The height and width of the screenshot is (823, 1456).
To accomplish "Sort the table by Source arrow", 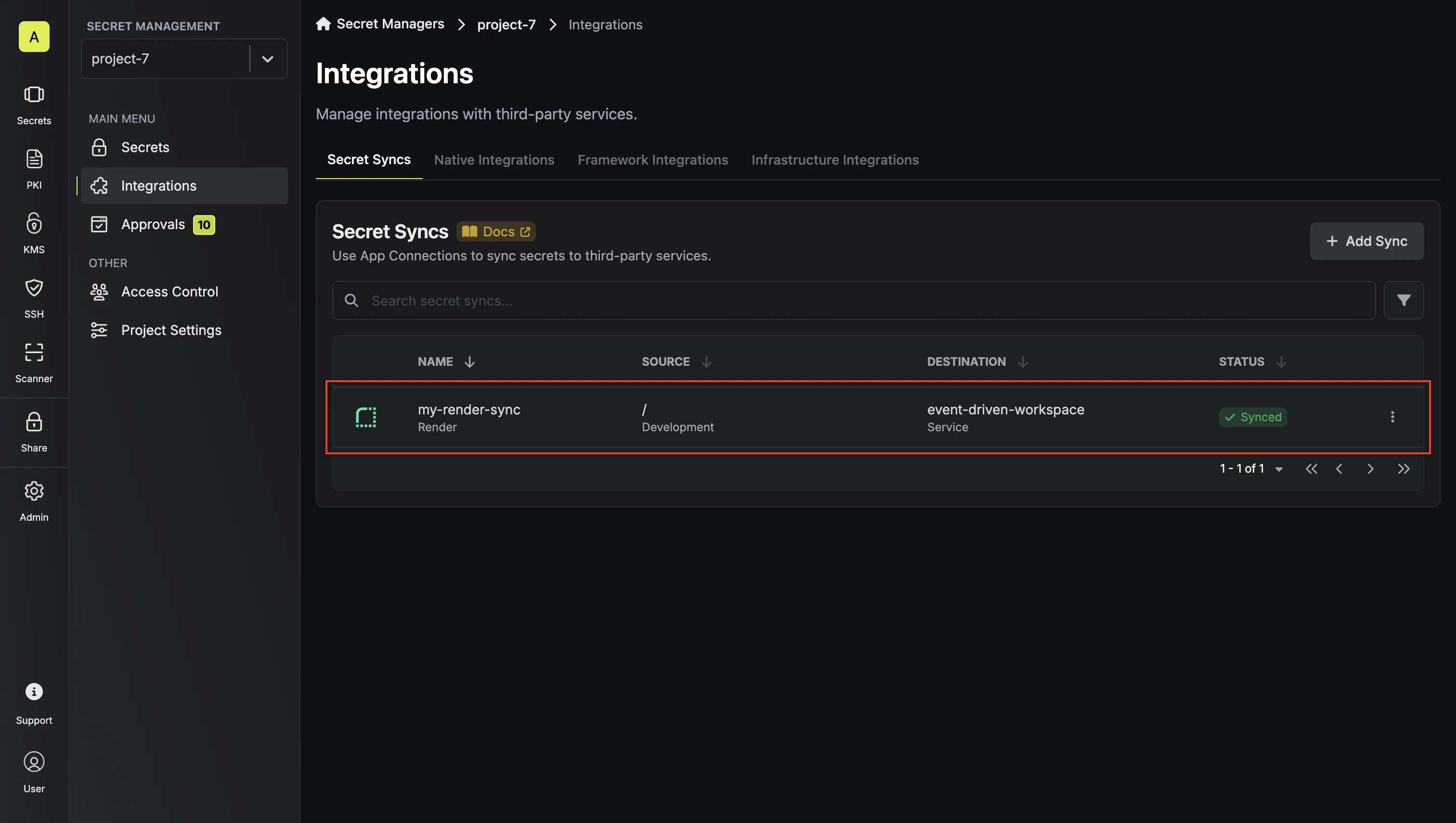I will point(706,362).
